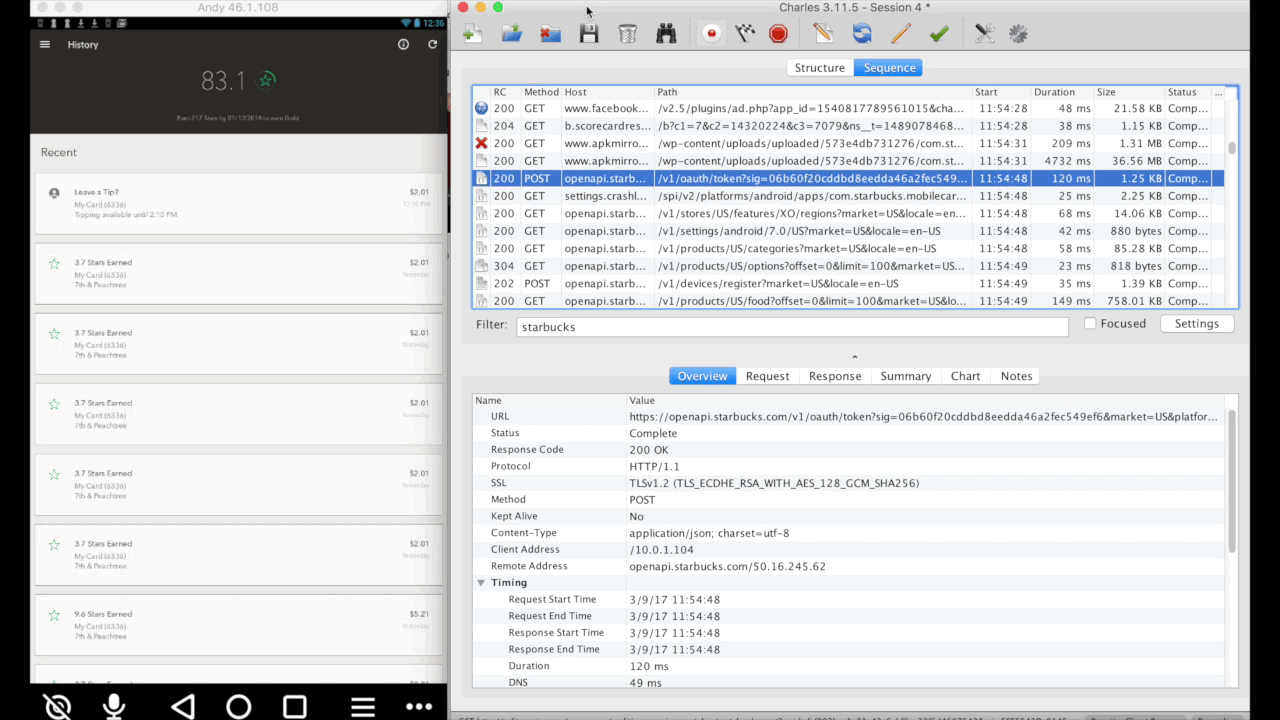Open the Leave a Tip? history card
This screenshot has width=1280, height=720.
coord(238,205)
